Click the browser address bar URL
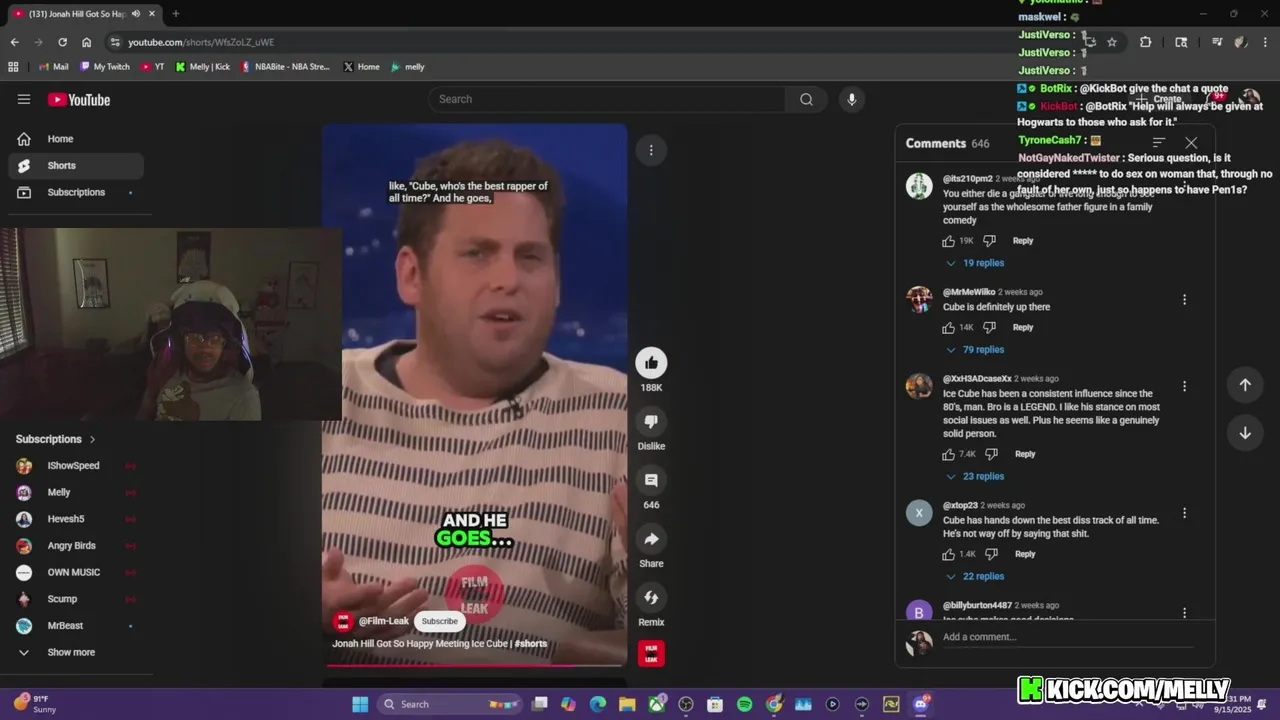This screenshot has width=1280, height=720. (x=201, y=42)
